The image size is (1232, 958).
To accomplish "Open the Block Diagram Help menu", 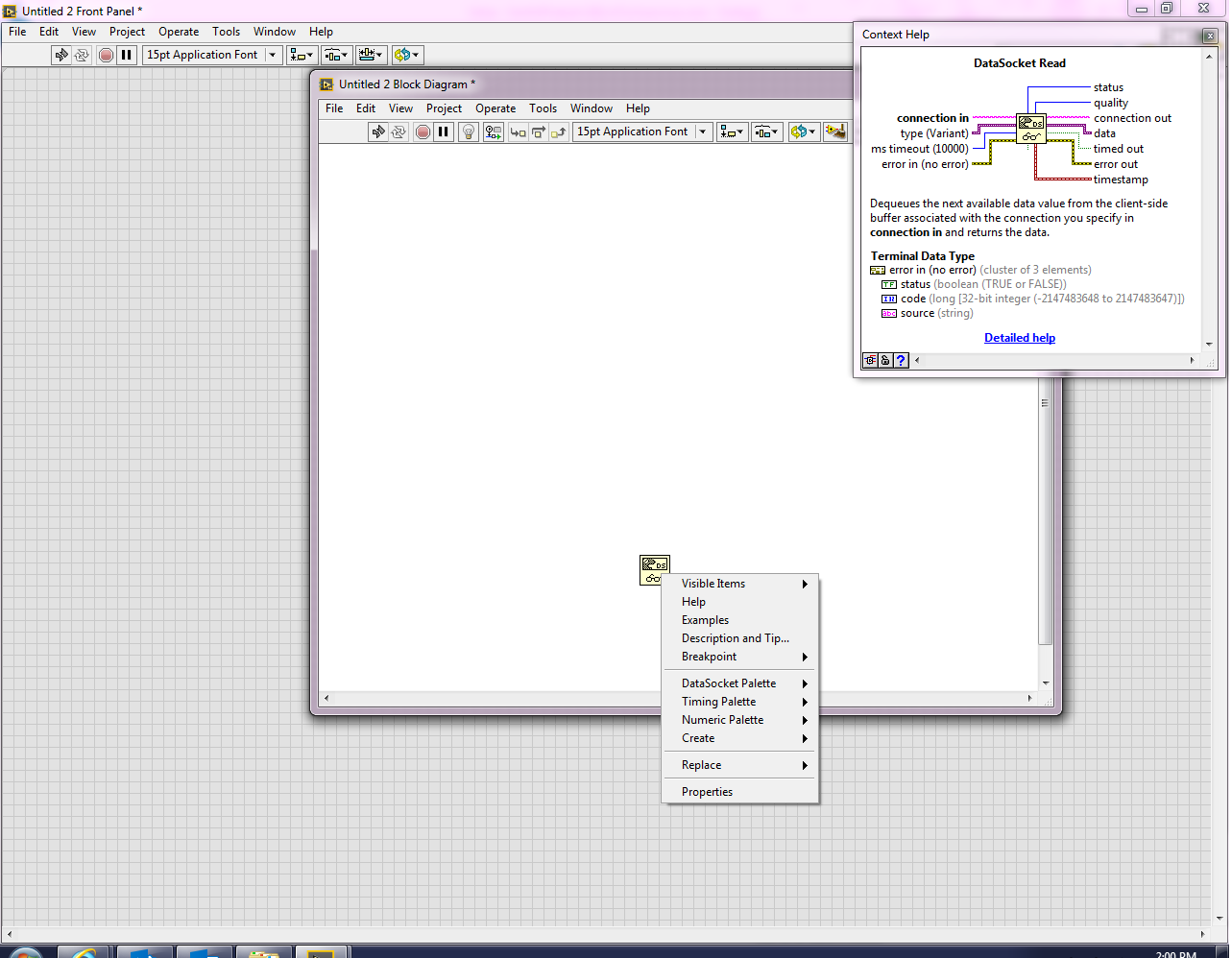I will (x=638, y=108).
